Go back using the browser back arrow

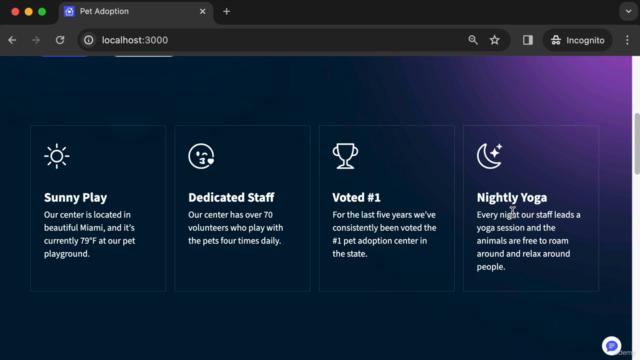(12, 40)
